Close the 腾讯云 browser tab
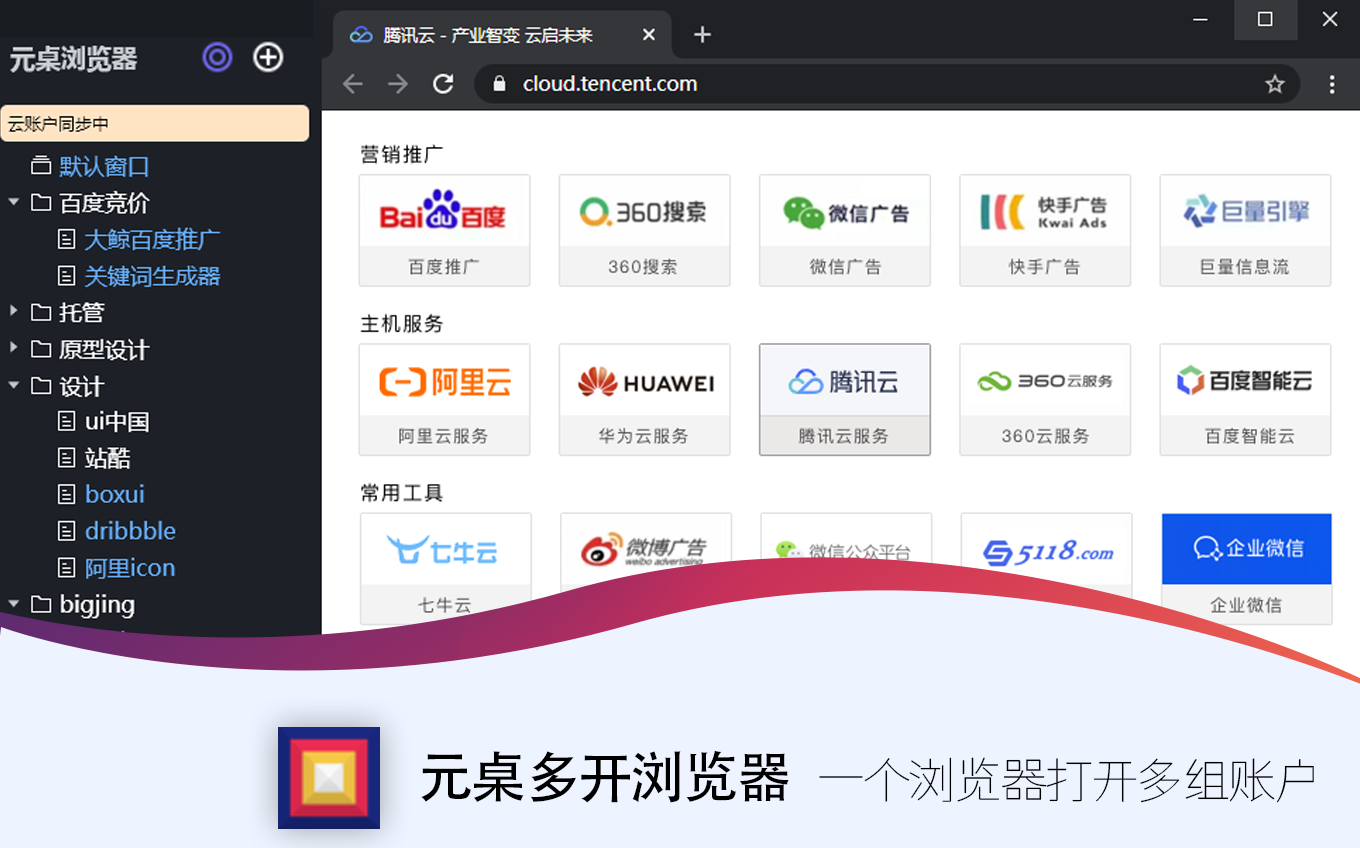The height and width of the screenshot is (848, 1360). 649,35
